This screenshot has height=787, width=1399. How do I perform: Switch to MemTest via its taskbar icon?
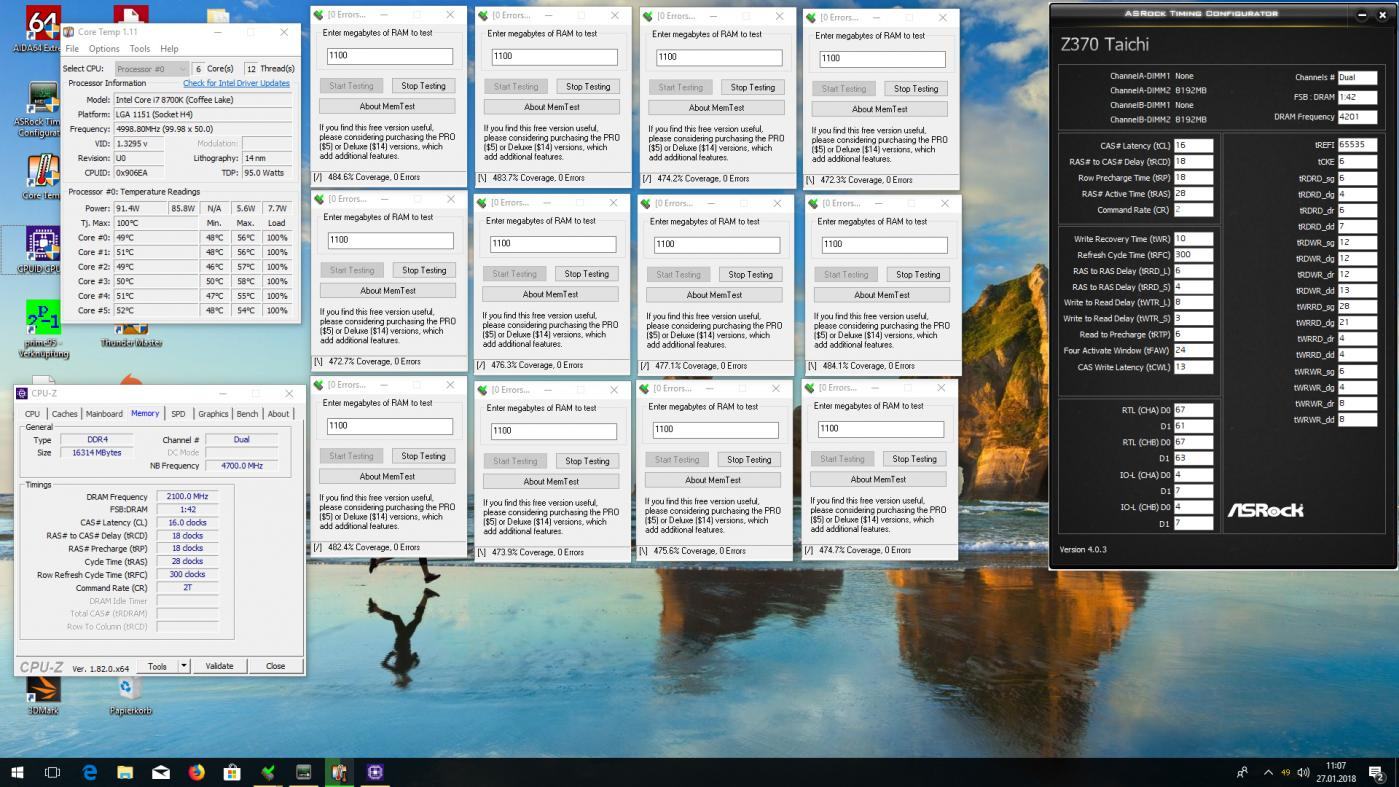pos(268,772)
